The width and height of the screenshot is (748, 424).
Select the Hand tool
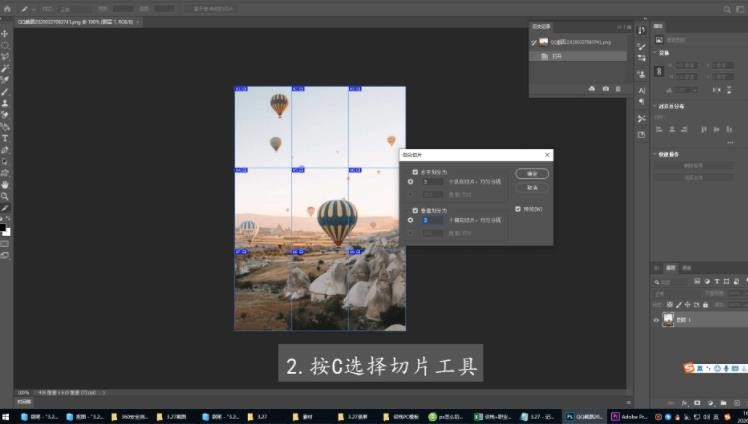[5, 185]
